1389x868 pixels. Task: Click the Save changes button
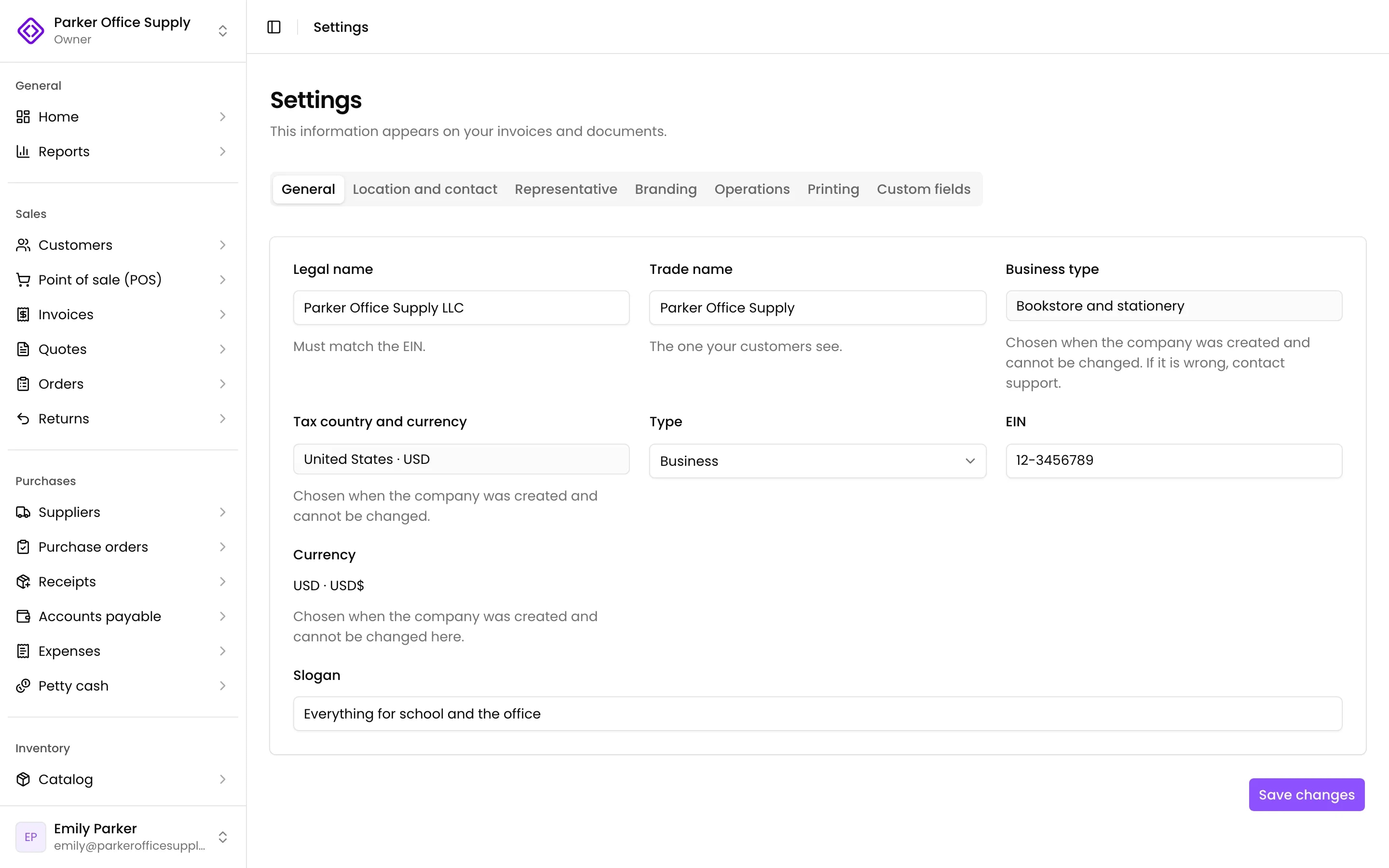coord(1307,795)
